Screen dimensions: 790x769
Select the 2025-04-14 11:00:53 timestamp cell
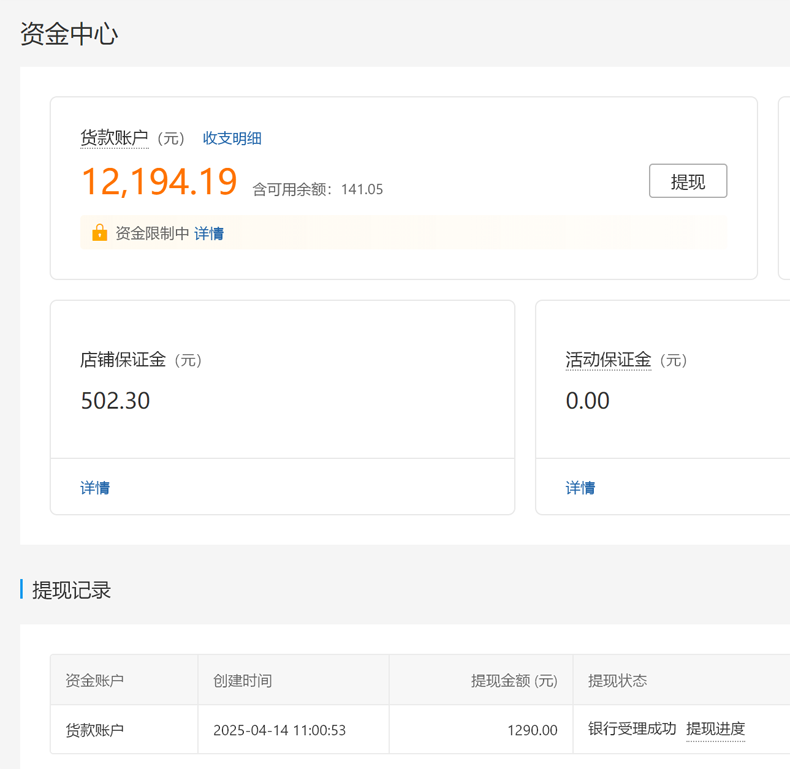(279, 730)
